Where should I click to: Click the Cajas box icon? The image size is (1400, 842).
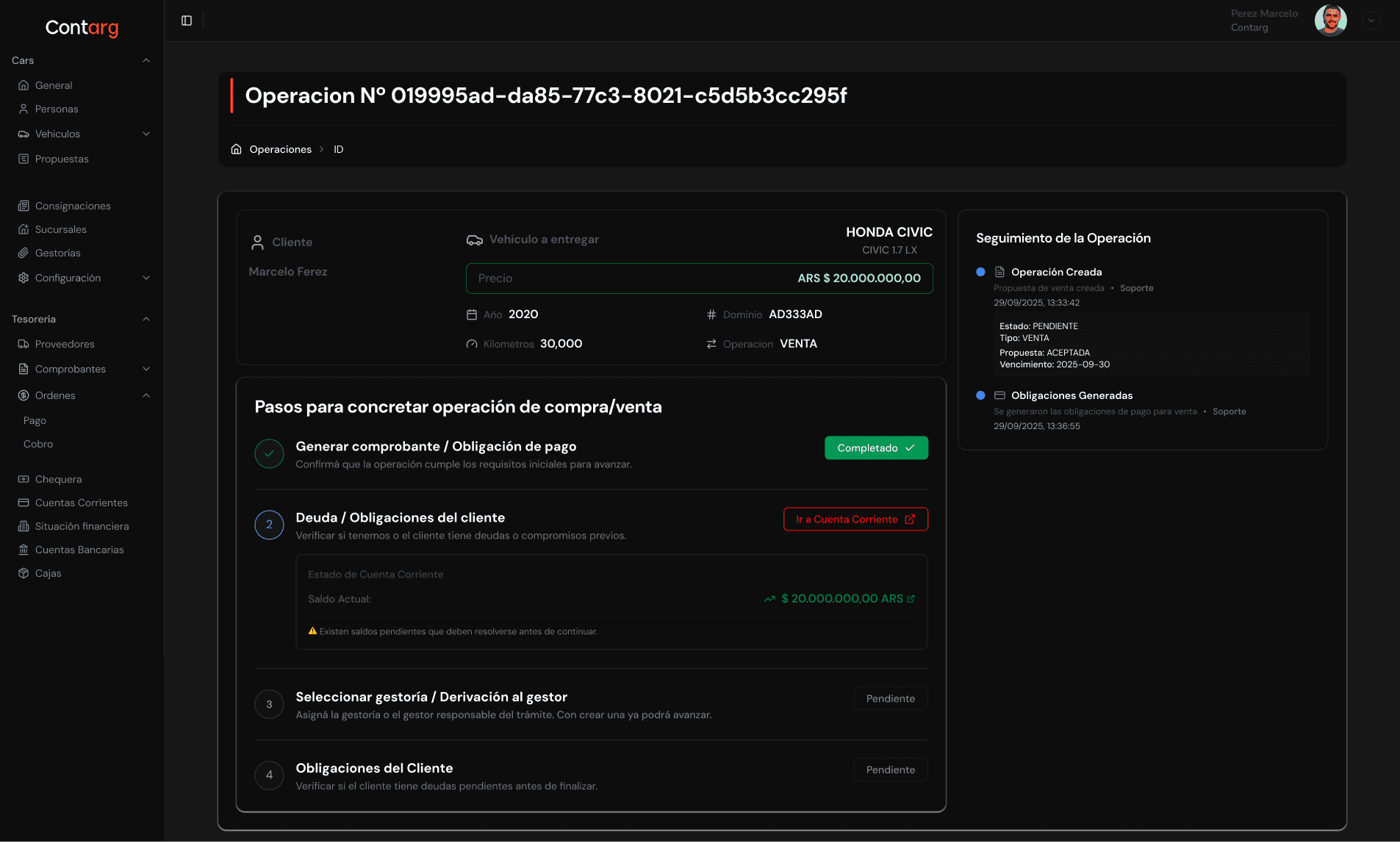tap(24, 573)
